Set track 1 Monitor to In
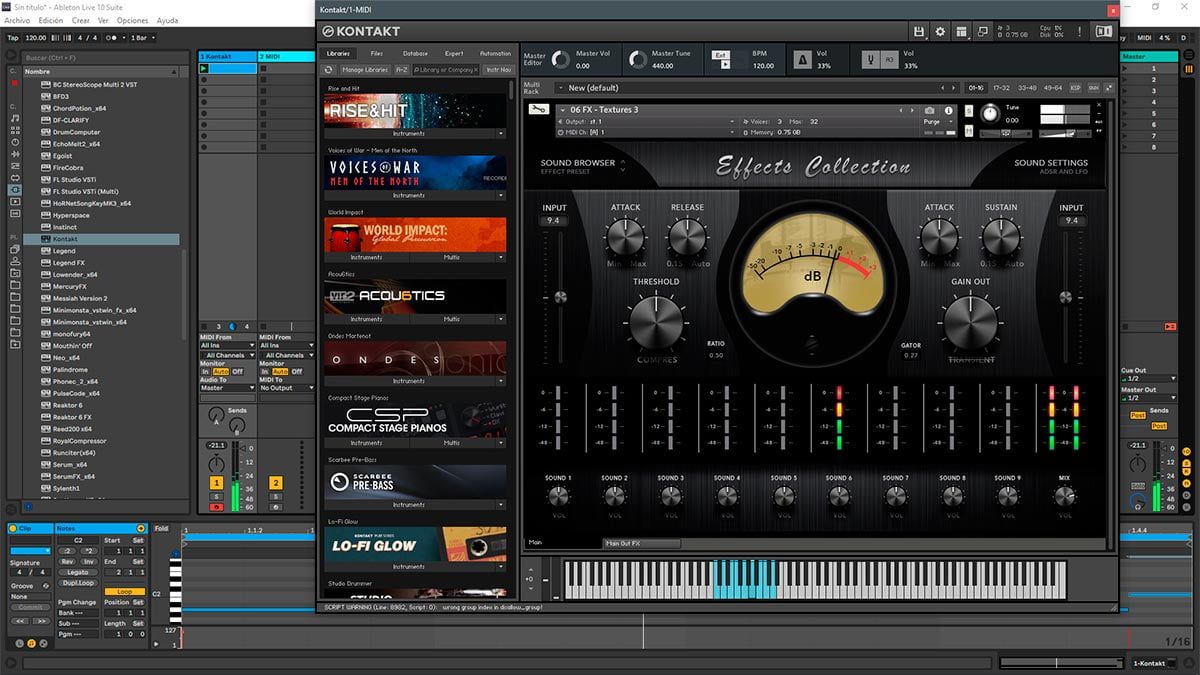Screen dimensions: 1200x675 point(206,371)
